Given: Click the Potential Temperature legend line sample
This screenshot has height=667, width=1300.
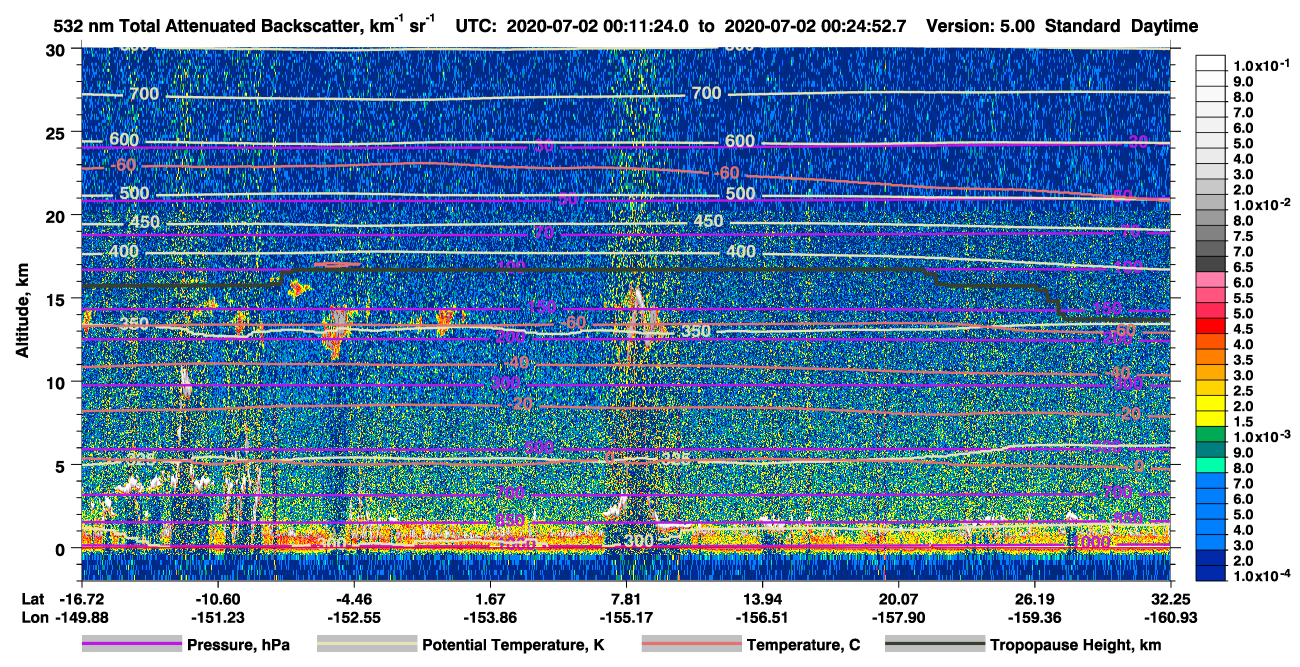Looking at the screenshot, I should point(366,645).
